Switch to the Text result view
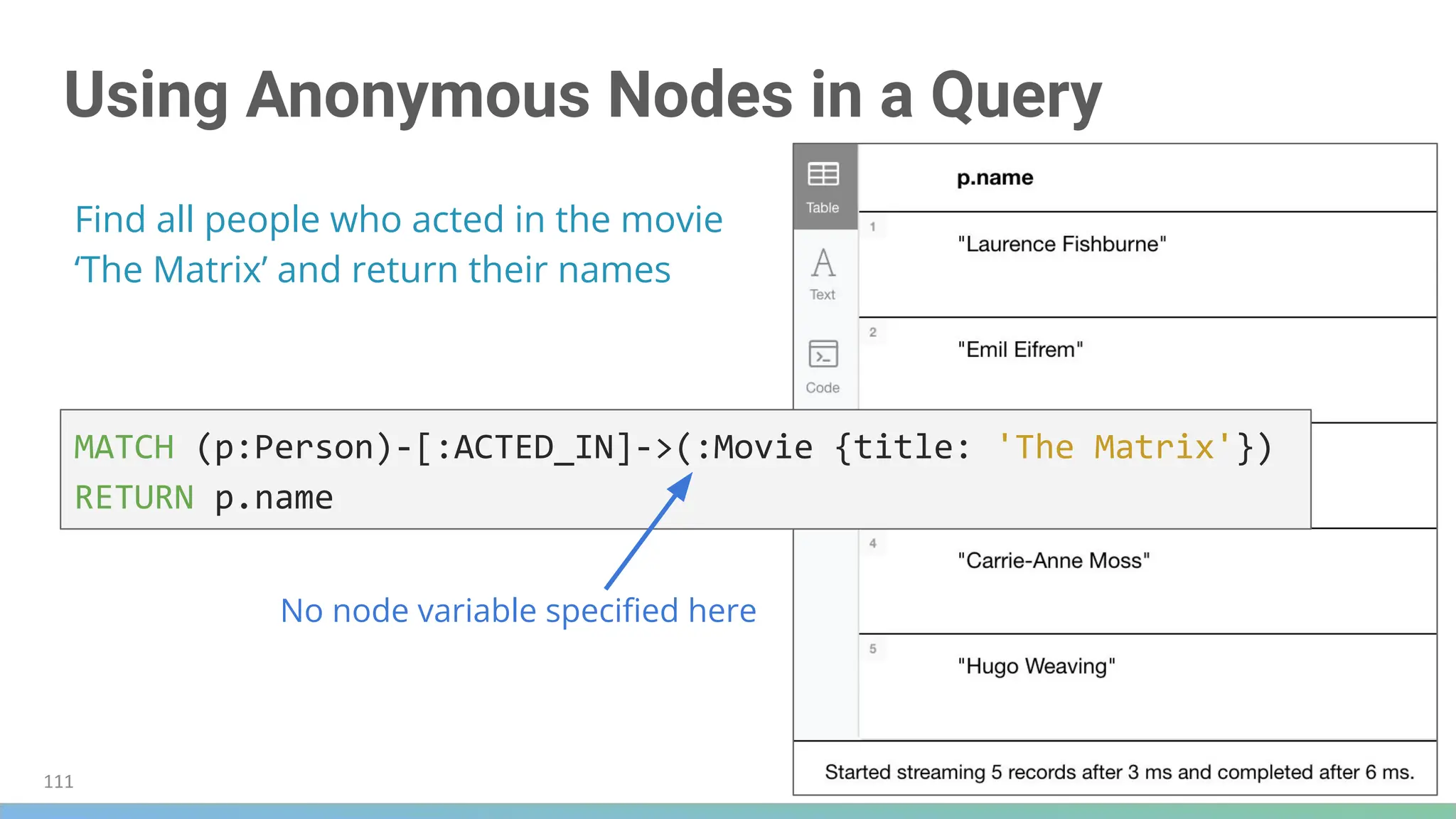This screenshot has height=819, width=1456. pyautogui.click(x=823, y=274)
